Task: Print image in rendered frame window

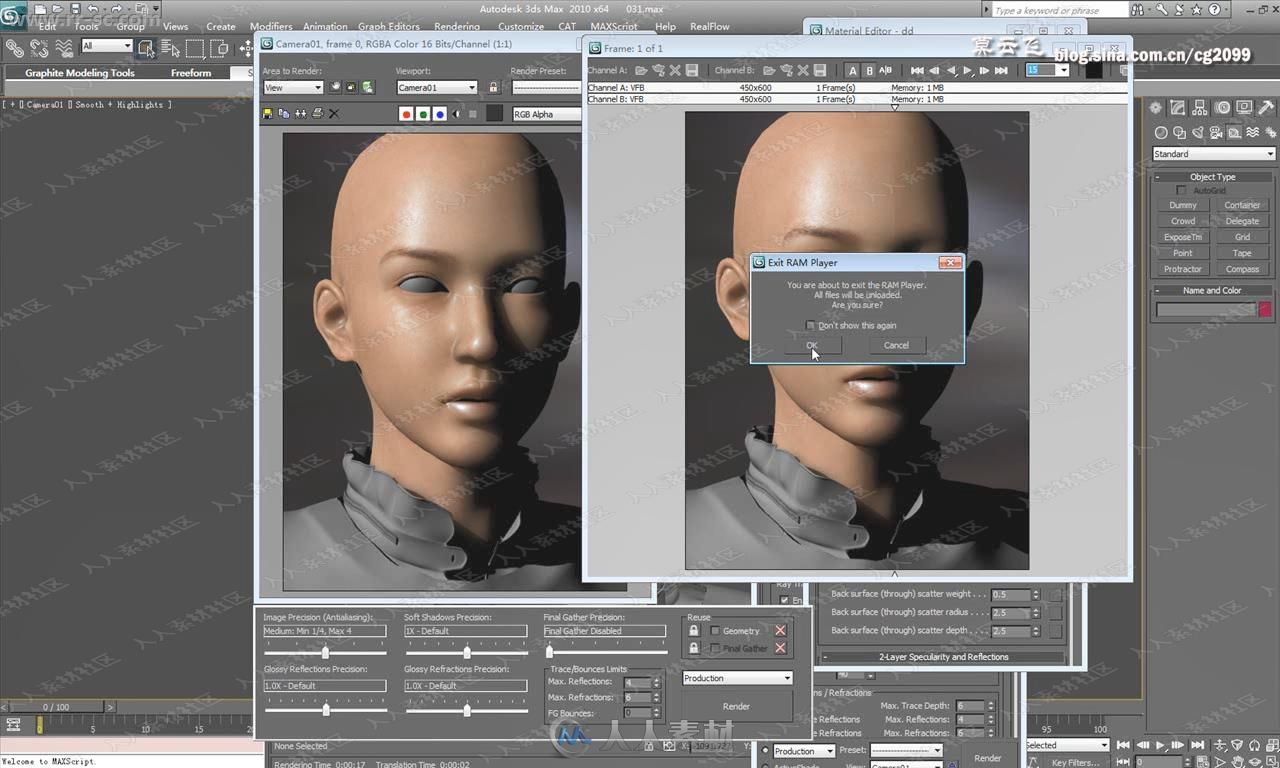Action: point(317,114)
